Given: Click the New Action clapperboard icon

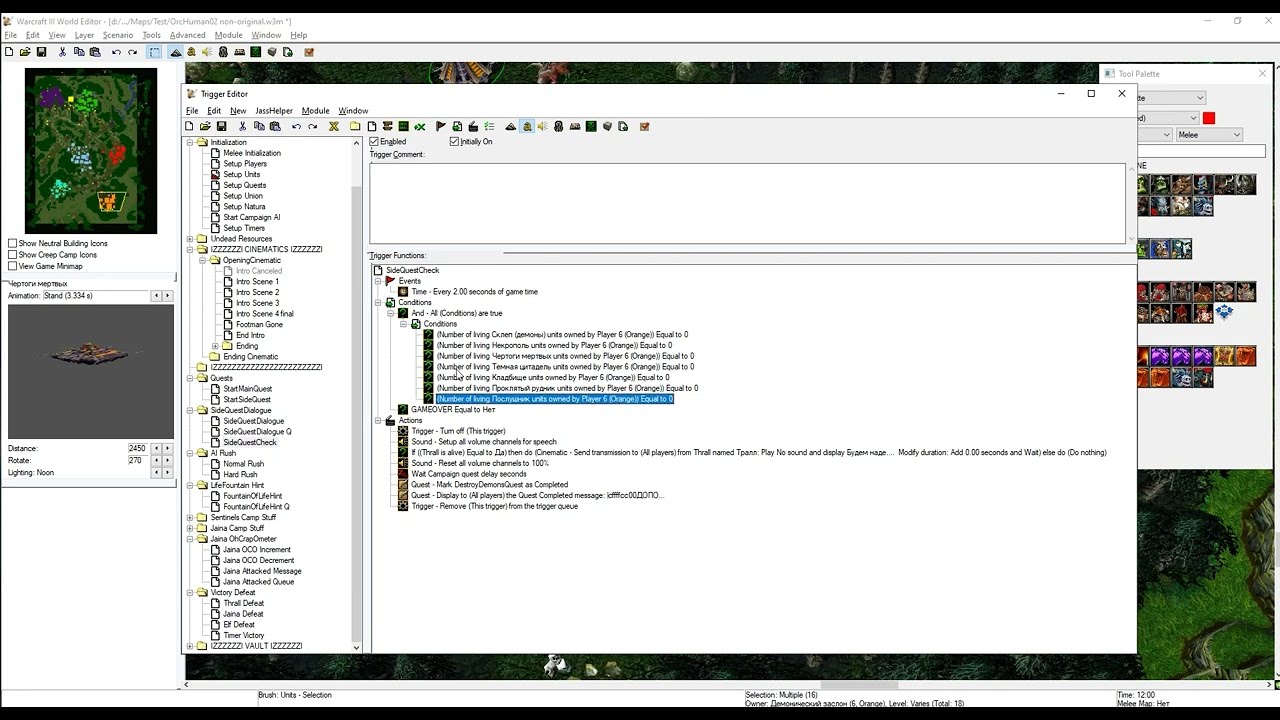Looking at the screenshot, I should (473, 126).
